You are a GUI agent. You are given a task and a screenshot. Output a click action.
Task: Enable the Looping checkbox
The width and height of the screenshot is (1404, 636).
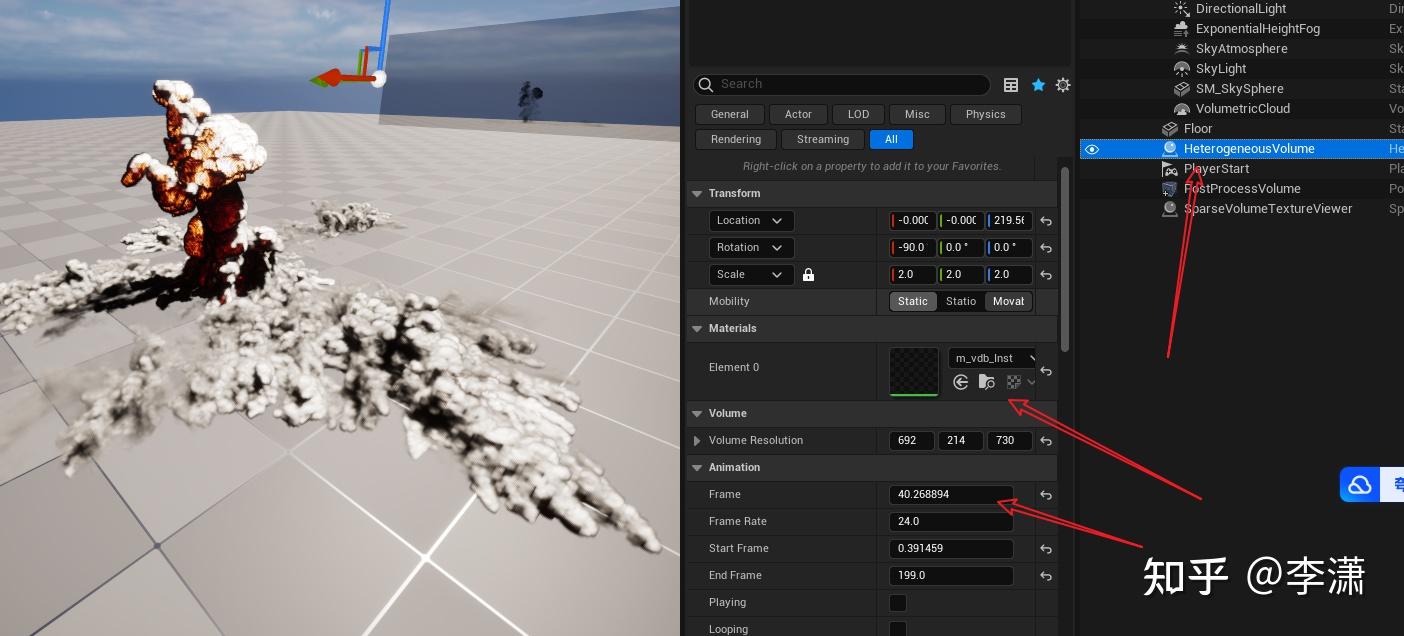[898, 629]
